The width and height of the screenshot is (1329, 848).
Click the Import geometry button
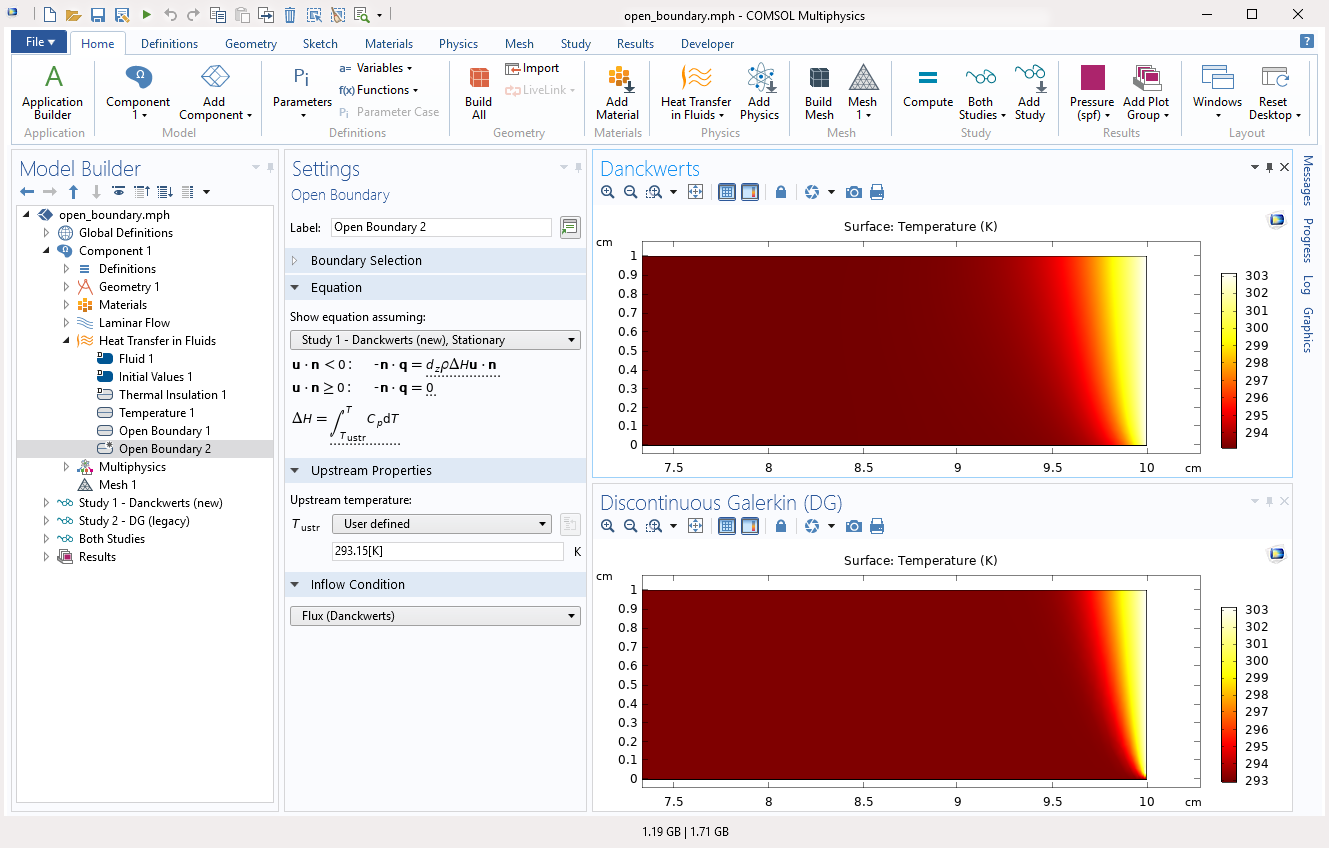coord(532,68)
